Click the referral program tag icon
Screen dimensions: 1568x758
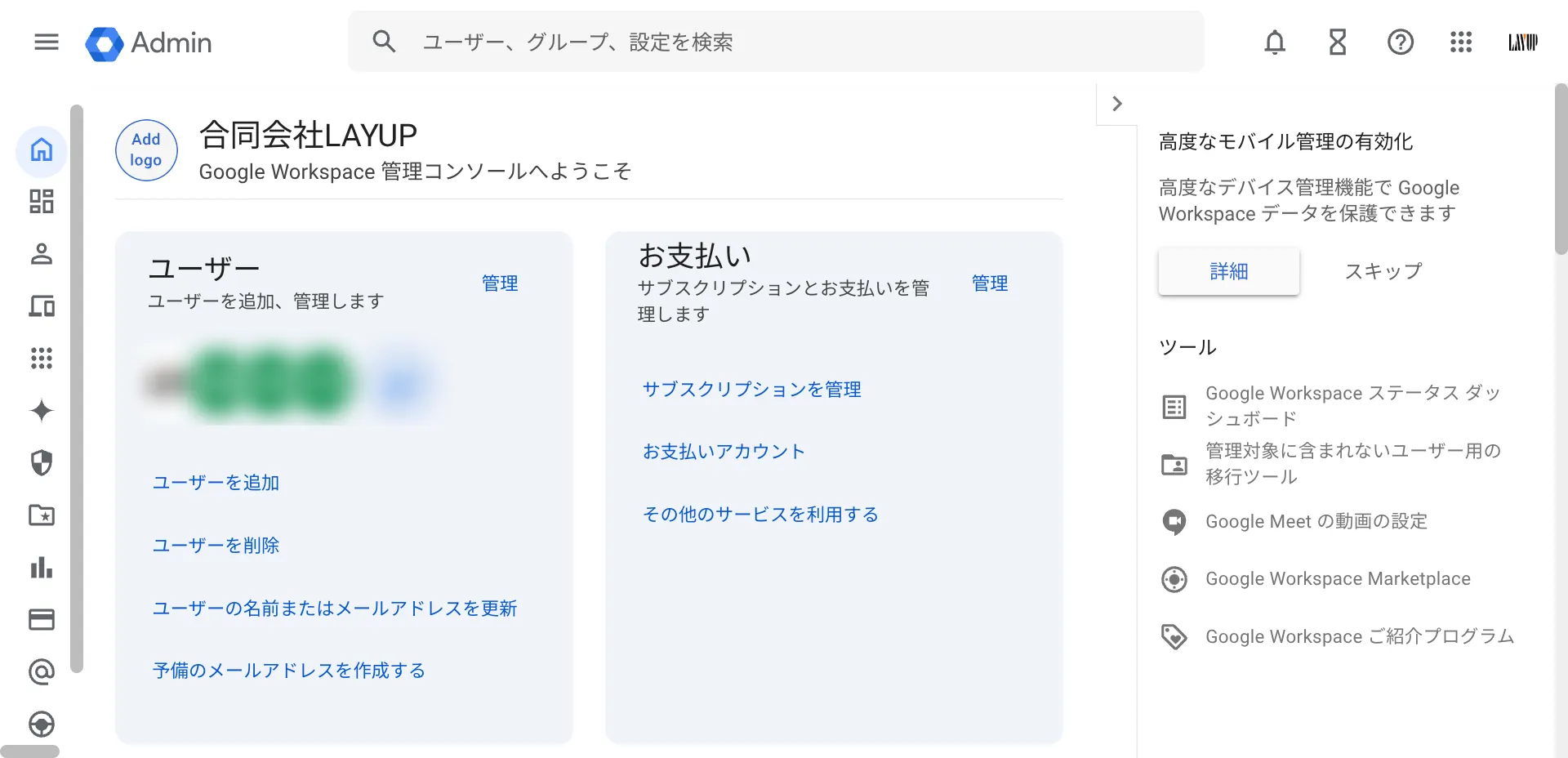pyautogui.click(x=1174, y=636)
